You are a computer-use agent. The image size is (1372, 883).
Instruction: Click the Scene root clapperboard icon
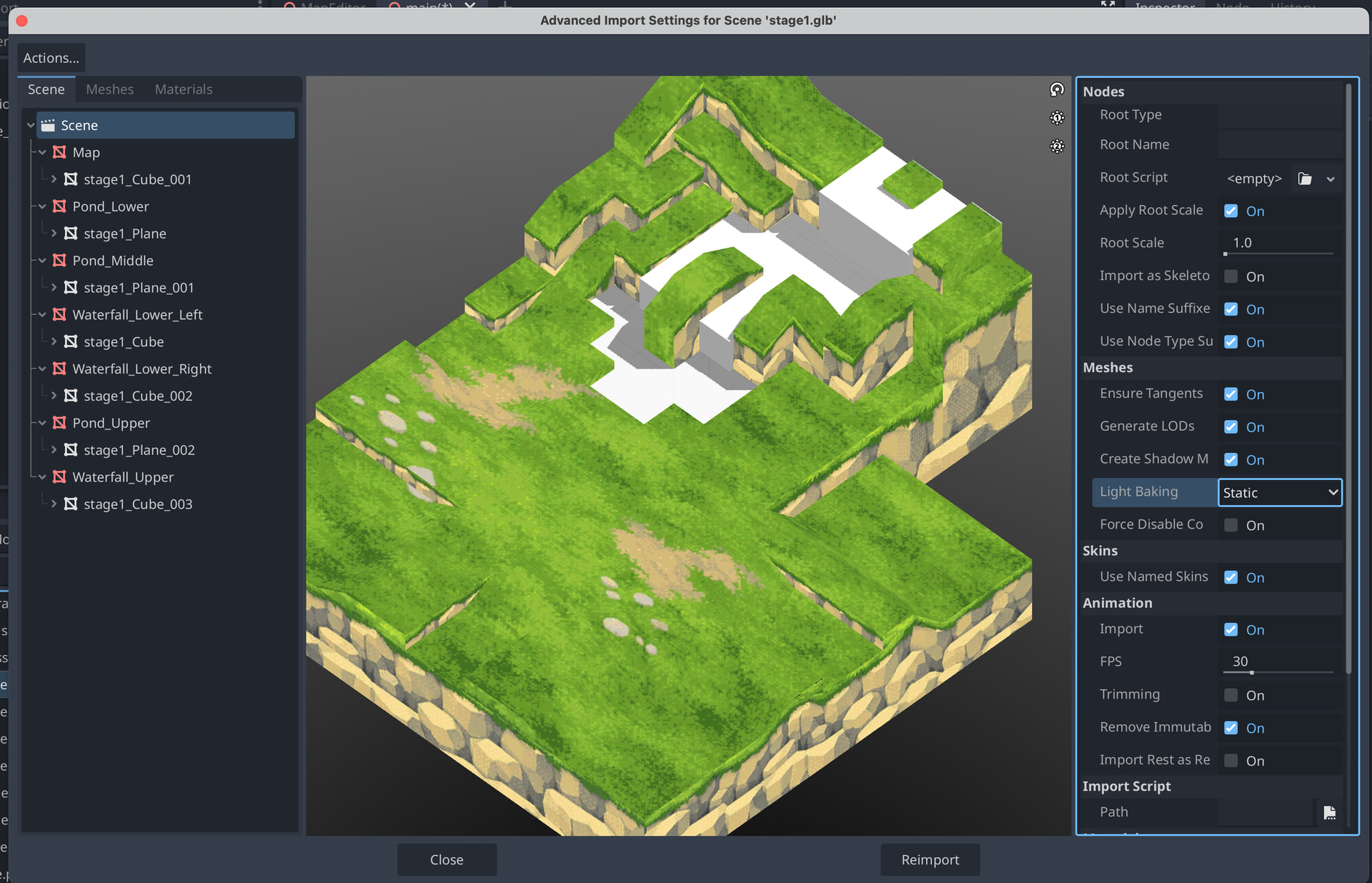coord(48,126)
